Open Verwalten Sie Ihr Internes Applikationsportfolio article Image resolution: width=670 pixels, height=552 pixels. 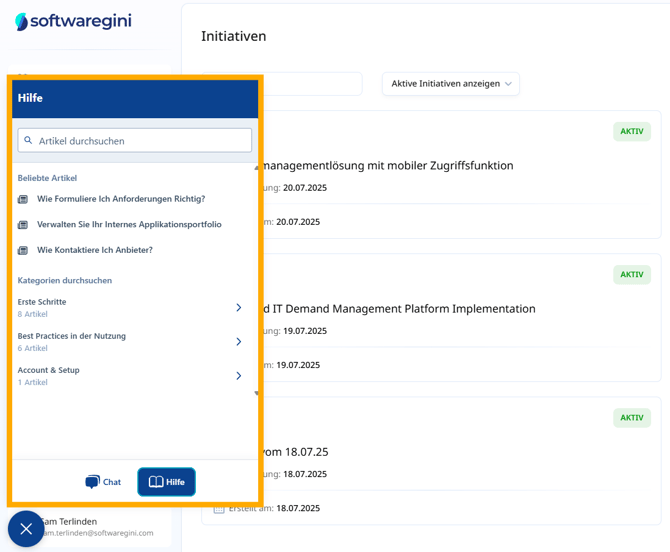(129, 225)
